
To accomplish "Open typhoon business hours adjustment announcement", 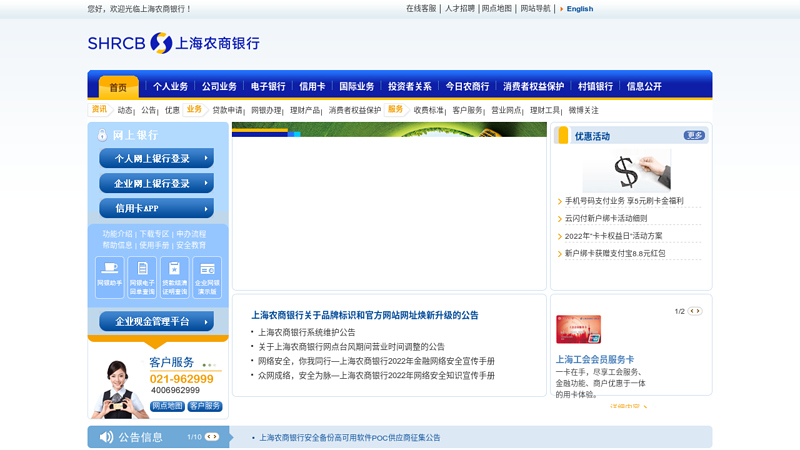I will coord(351,346).
